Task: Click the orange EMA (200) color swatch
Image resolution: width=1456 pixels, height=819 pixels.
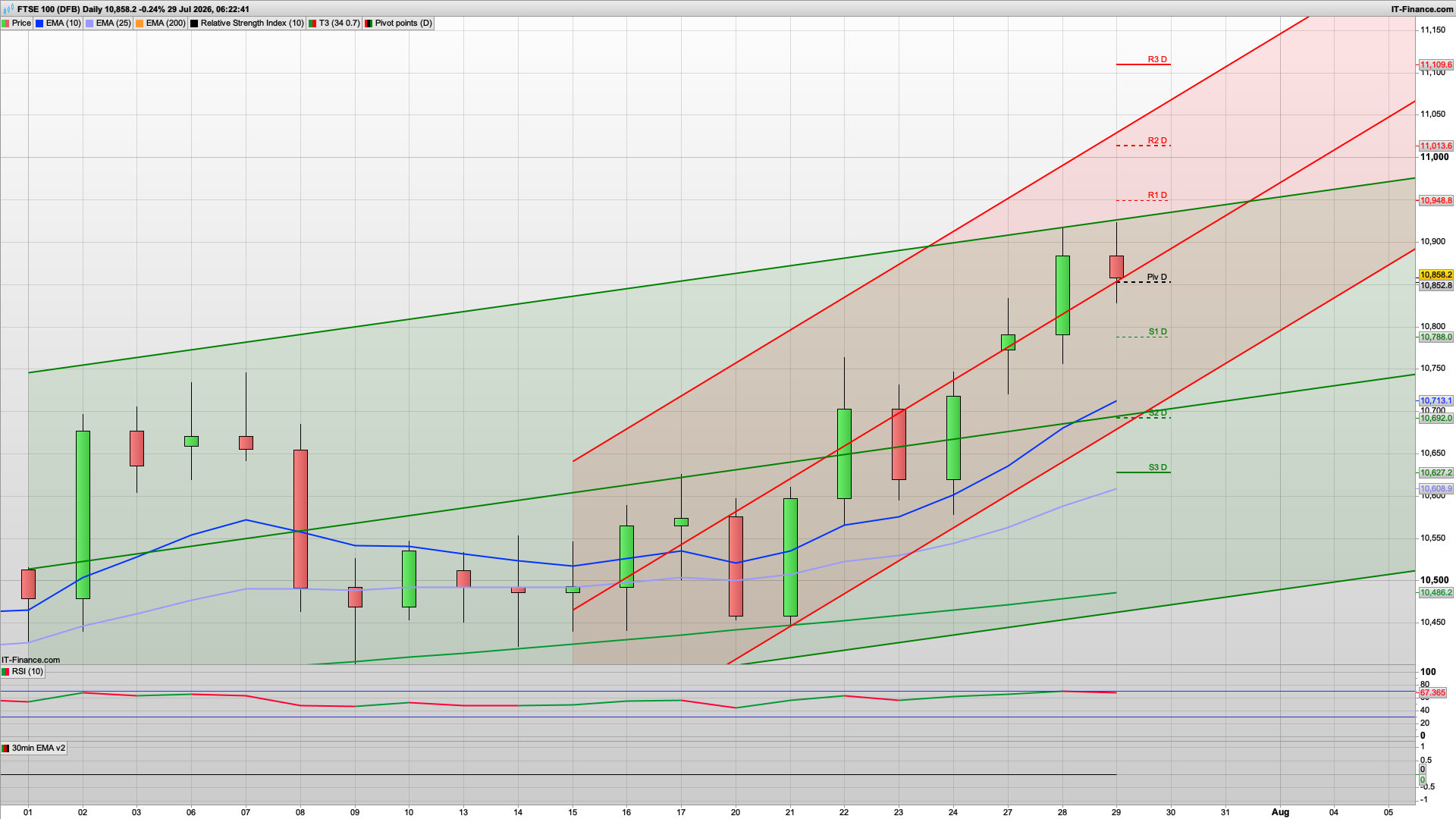Action: [140, 24]
